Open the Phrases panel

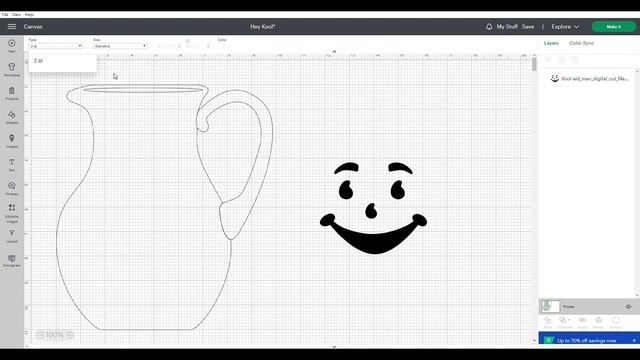coord(12,188)
